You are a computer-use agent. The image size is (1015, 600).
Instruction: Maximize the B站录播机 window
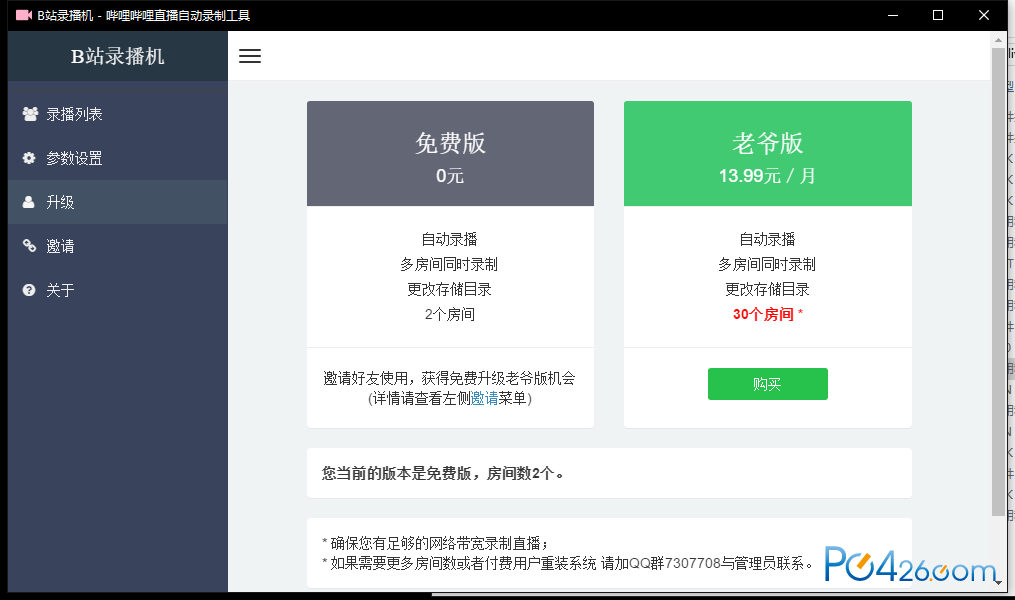point(937,15)
